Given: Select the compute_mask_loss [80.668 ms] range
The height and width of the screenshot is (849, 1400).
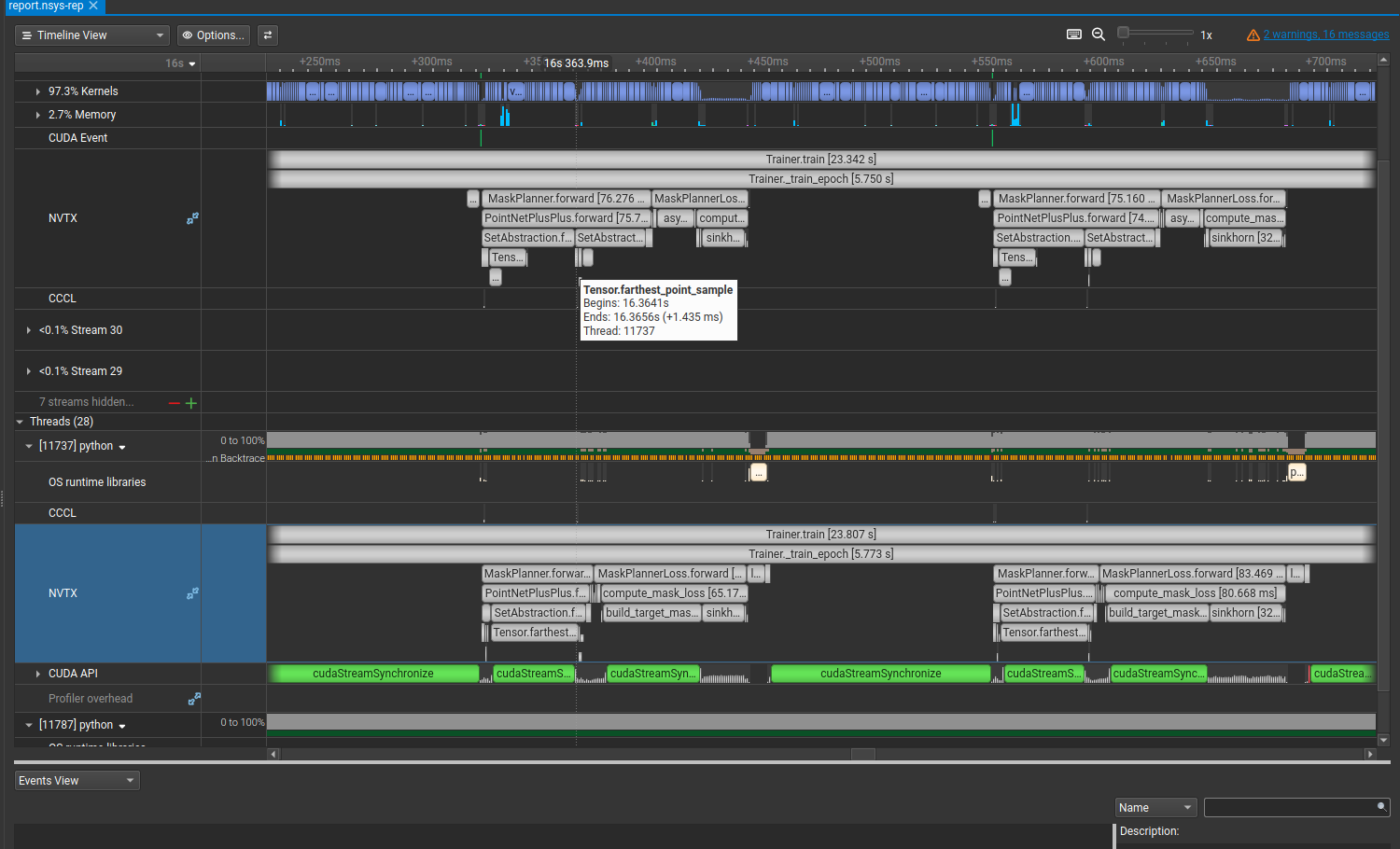Looking at the screenshot, I should click(x=1196, y=593).
